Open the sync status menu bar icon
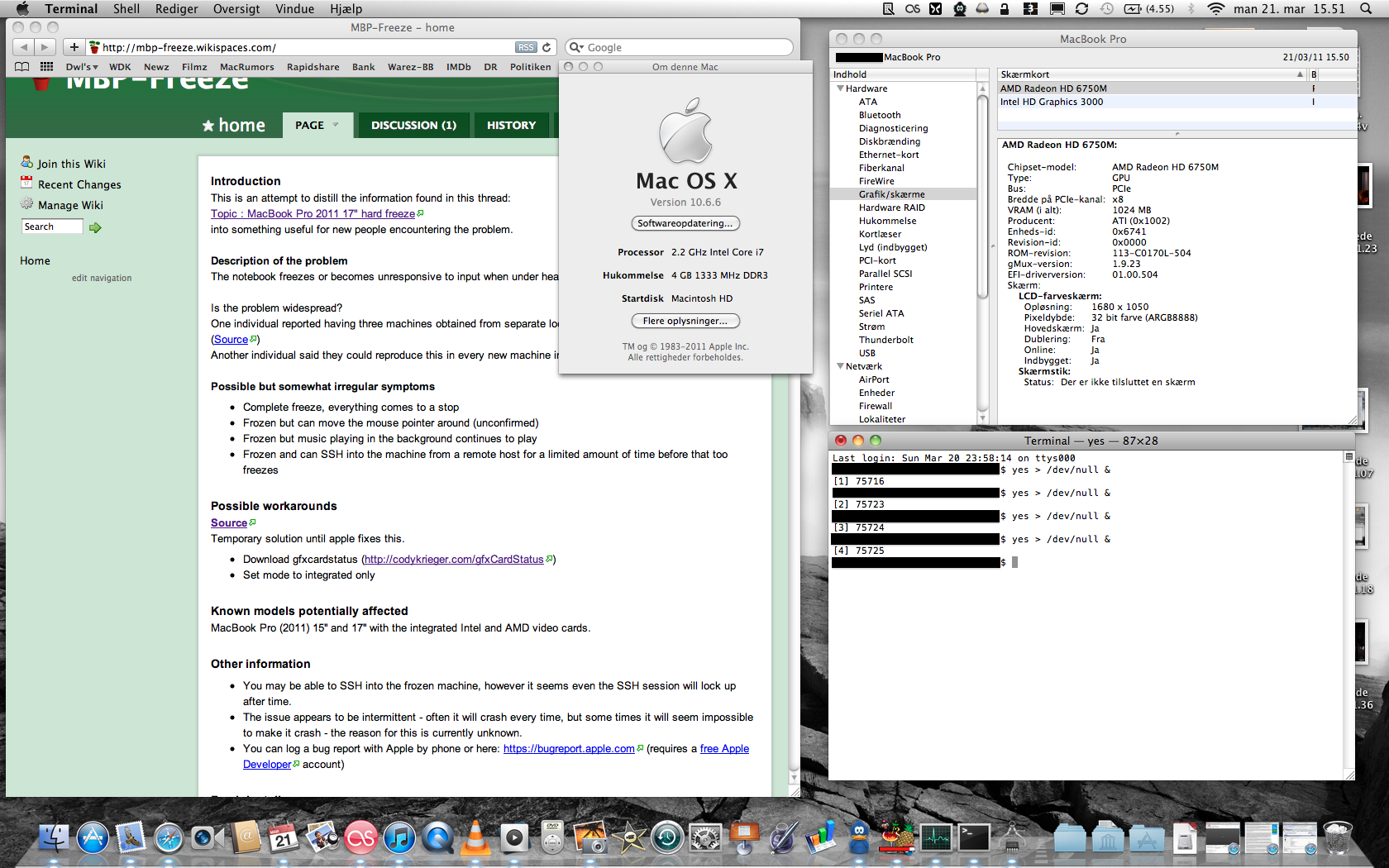This screenshot has height=868, width=1389. point(1081,9)
